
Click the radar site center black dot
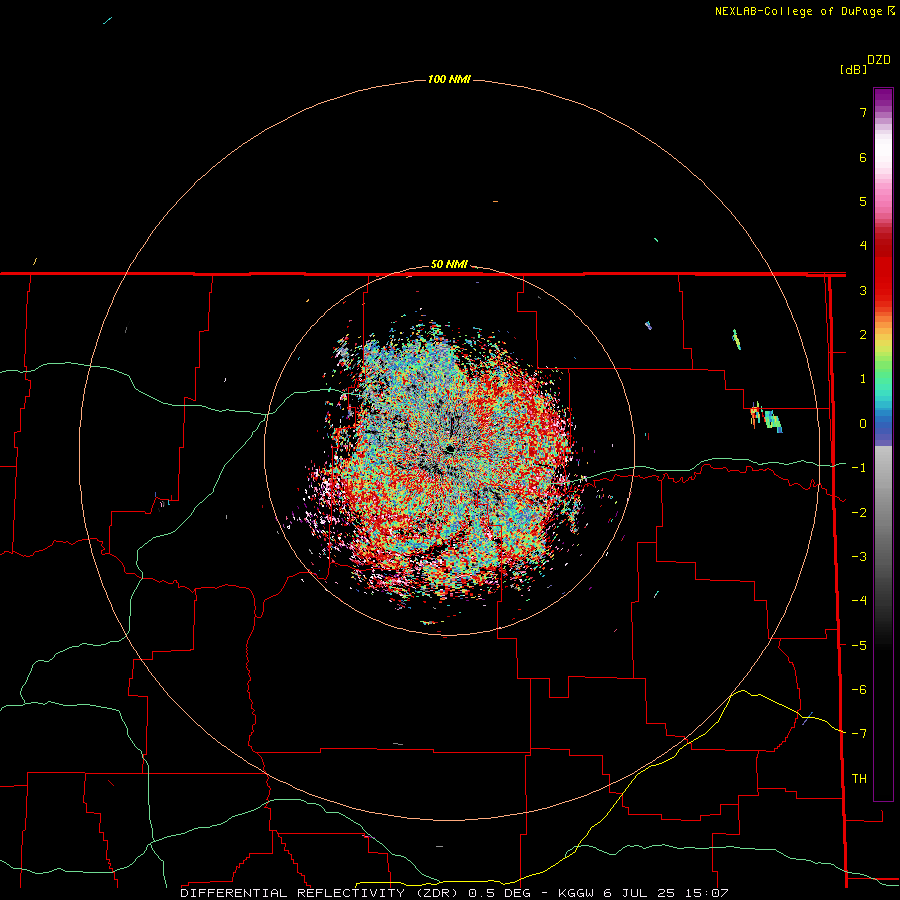point(449,449)
